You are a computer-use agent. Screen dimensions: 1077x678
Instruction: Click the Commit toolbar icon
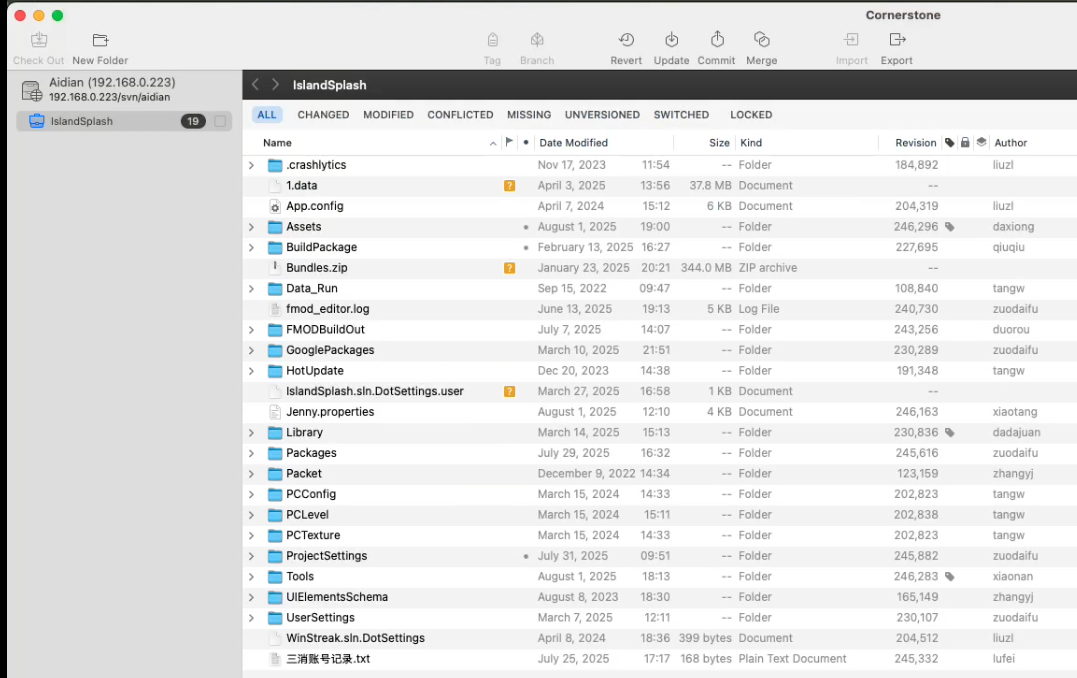tap(717, 40)
